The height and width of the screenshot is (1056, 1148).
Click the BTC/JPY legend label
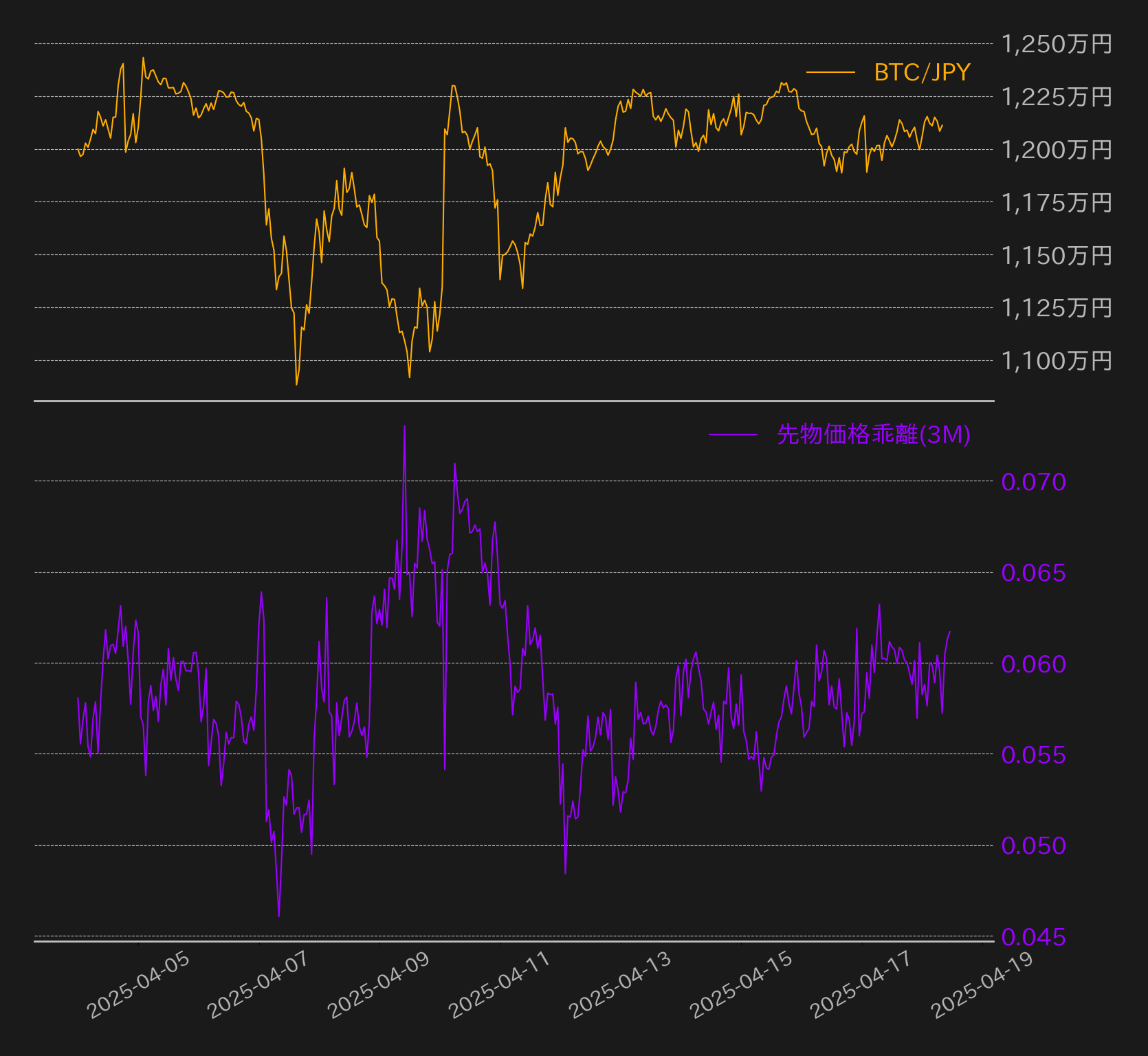tap(922, 72)
